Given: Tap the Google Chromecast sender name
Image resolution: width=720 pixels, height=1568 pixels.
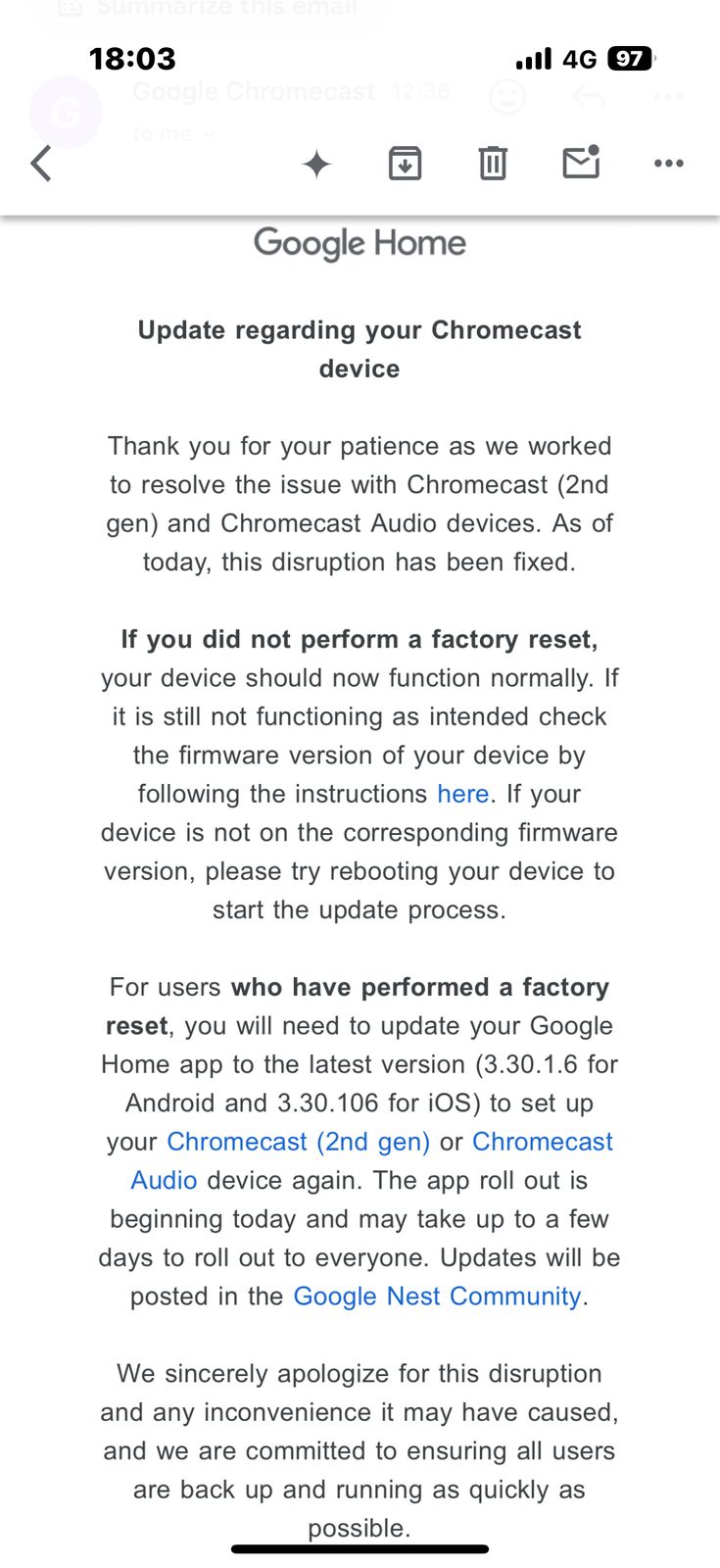Looking at the screenshot, I should [x=253, y=91].
